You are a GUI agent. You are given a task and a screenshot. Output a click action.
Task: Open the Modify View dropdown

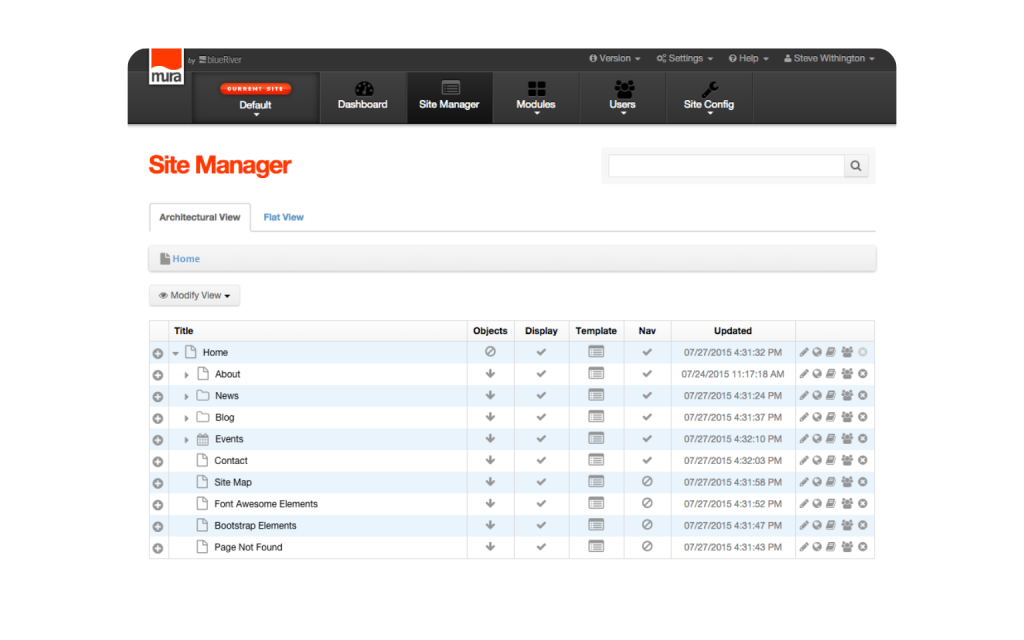194,296
